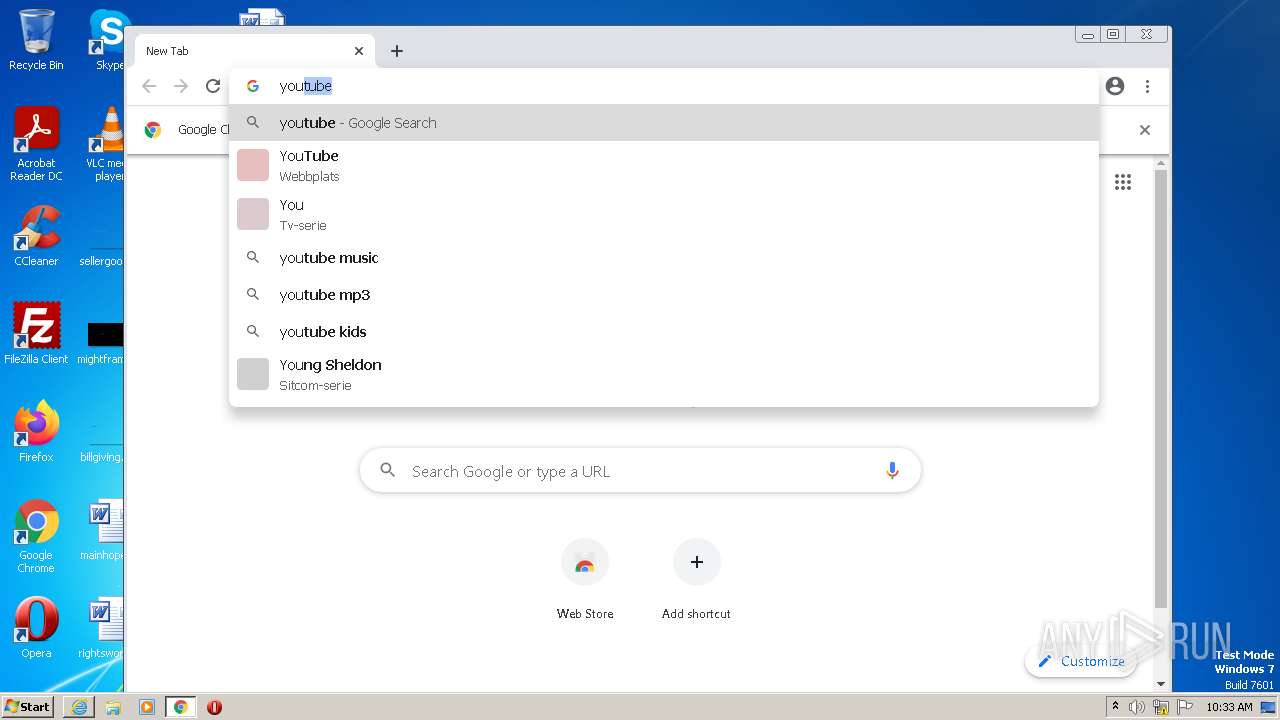
Task: Open CCleaner desktop icon
Action: click(x=36, y=237)
